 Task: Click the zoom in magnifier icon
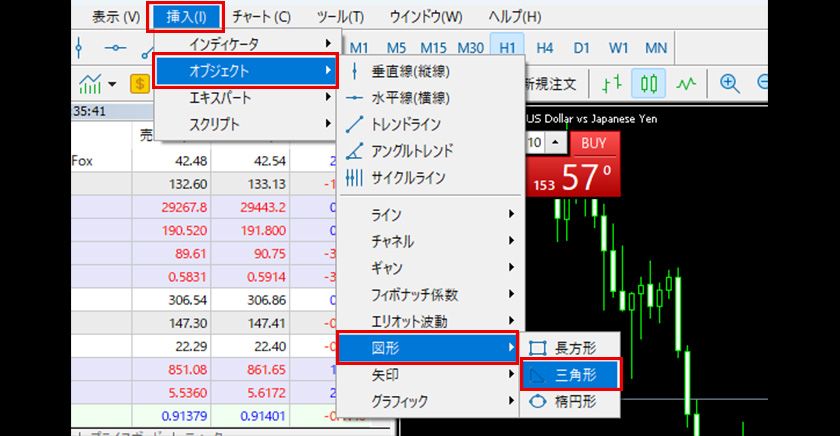coord(730,84)
